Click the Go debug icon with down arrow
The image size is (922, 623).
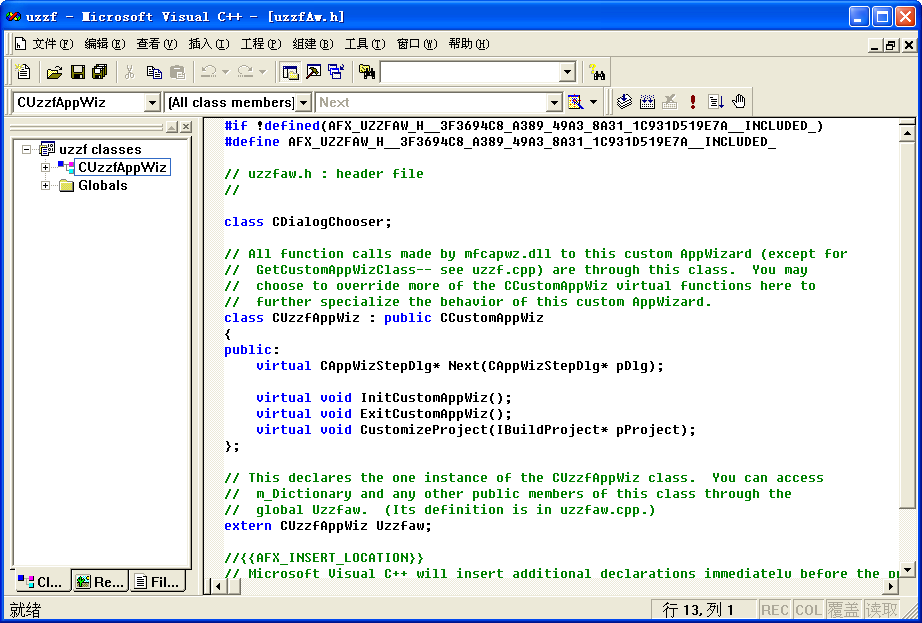(x=716, y=102)
